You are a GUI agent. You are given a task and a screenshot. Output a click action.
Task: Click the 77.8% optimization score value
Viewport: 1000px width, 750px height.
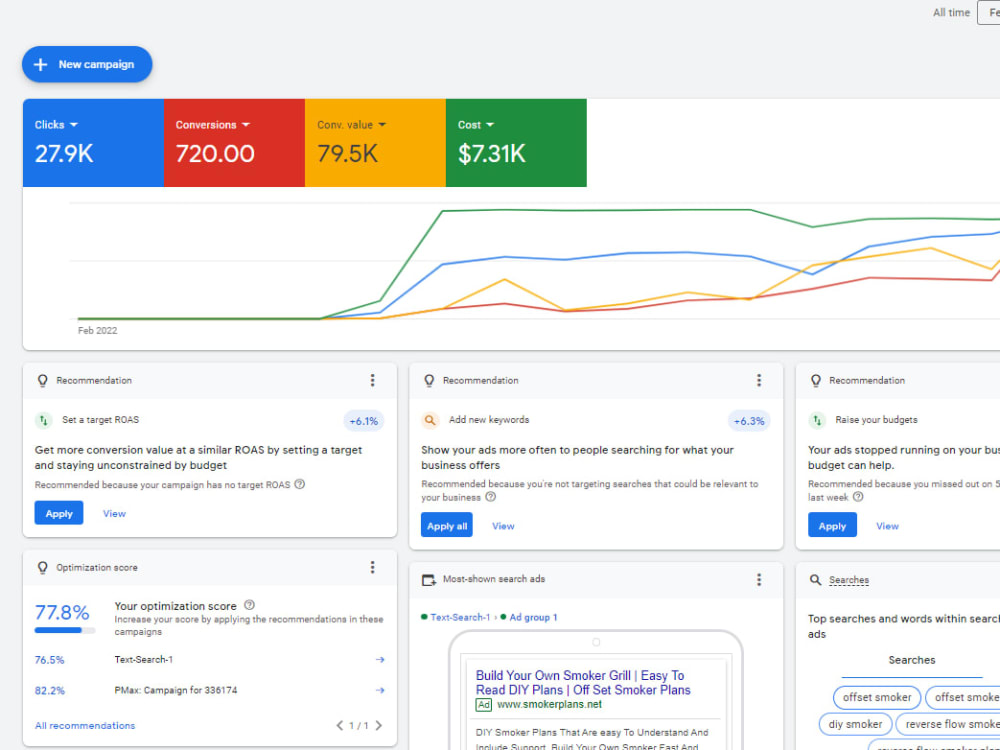pyautogui.click(x=62, y=613)
